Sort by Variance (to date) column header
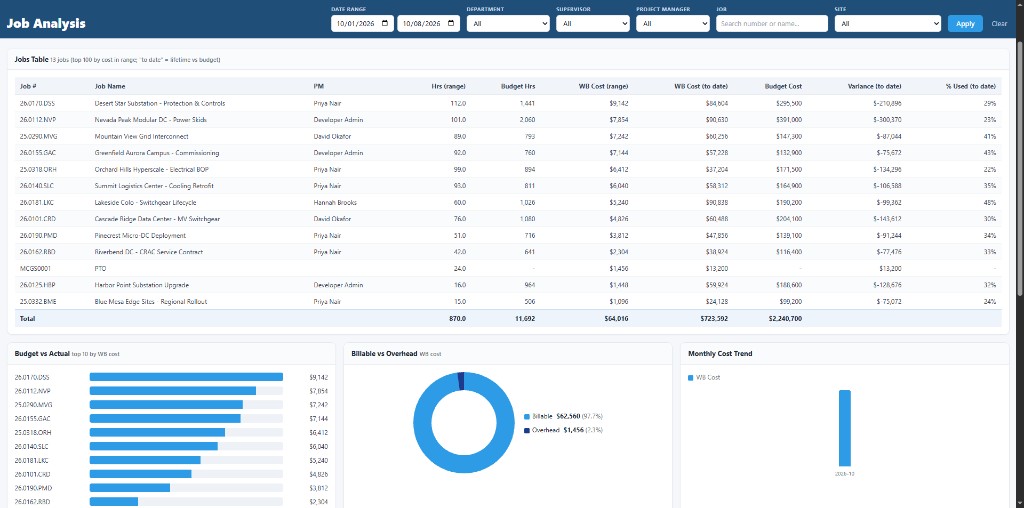 coord(874,86)
